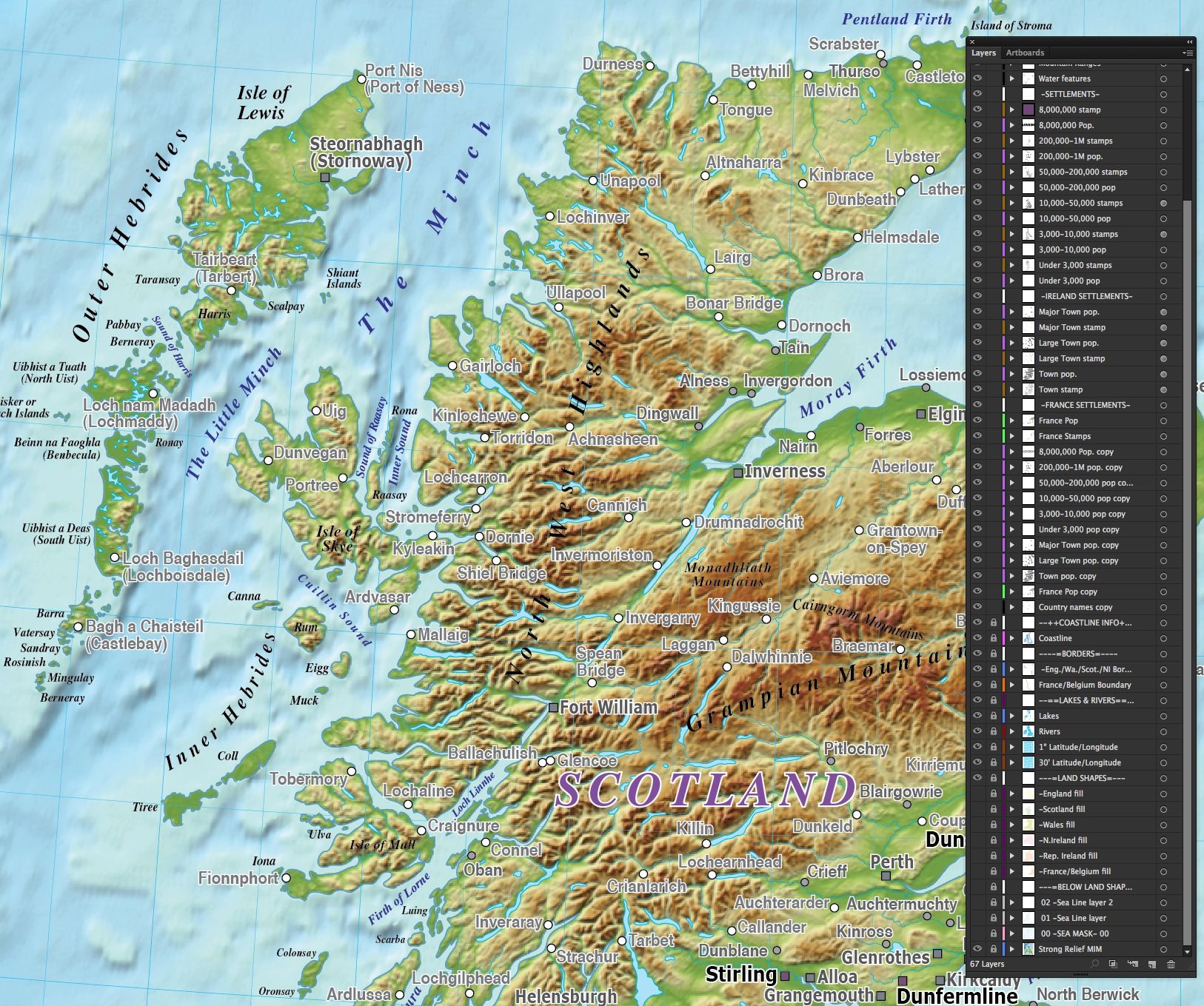This screenshot has height=1006, width=1204.
Task: Collapse the Layers panel with double-arrow icon
Action: click(x=1189, y=41)
